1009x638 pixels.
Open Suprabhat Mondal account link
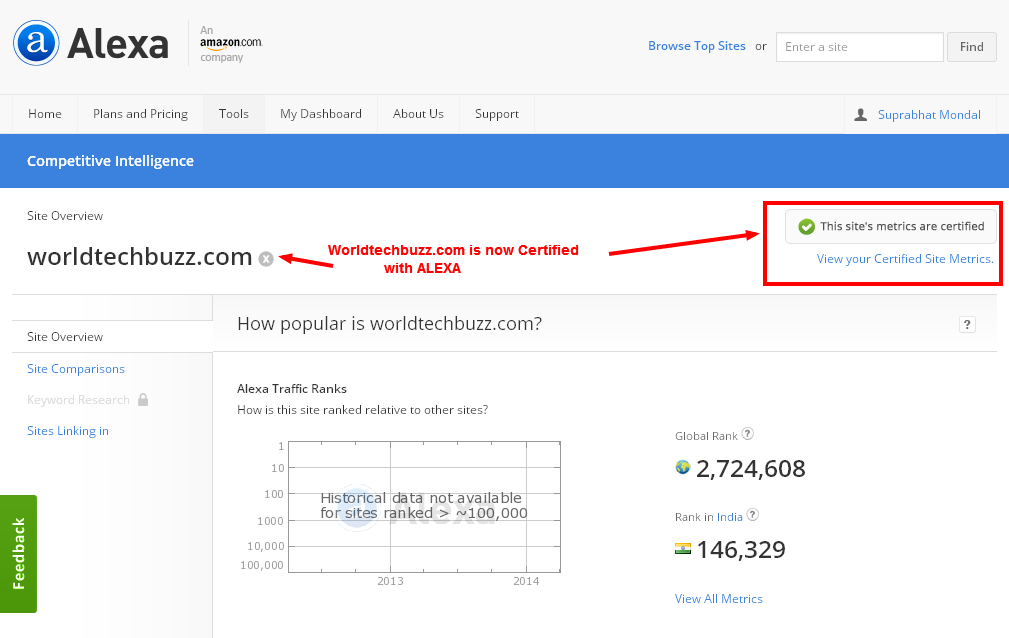[929, 115]
